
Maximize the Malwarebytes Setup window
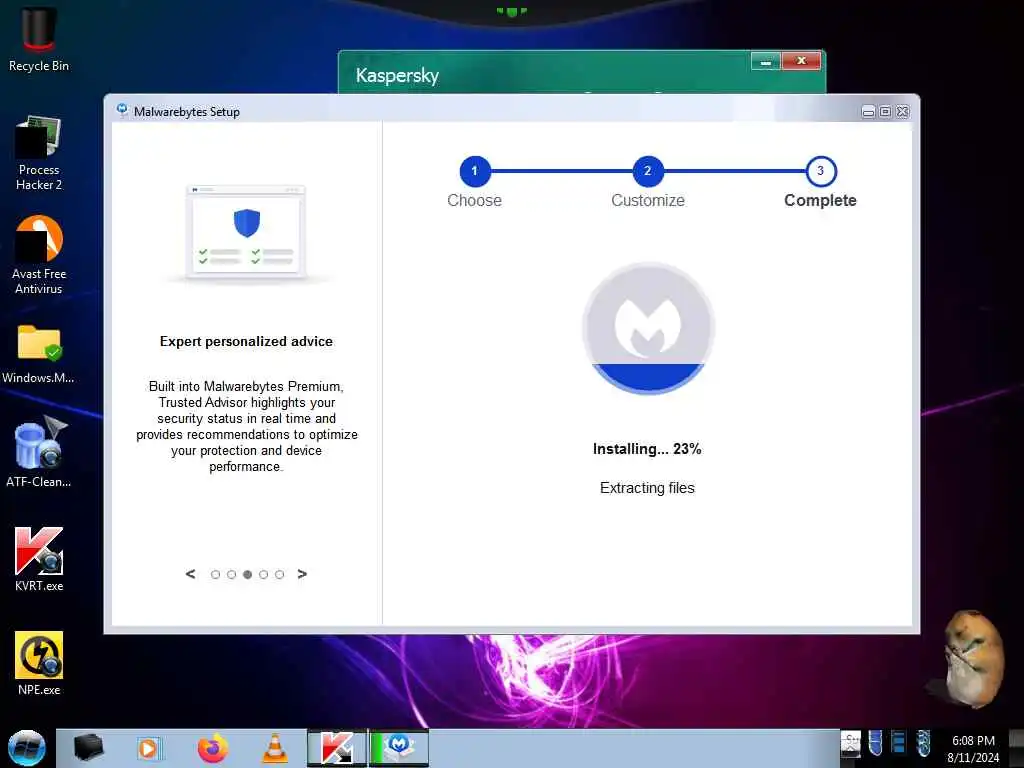pos(885,112)
